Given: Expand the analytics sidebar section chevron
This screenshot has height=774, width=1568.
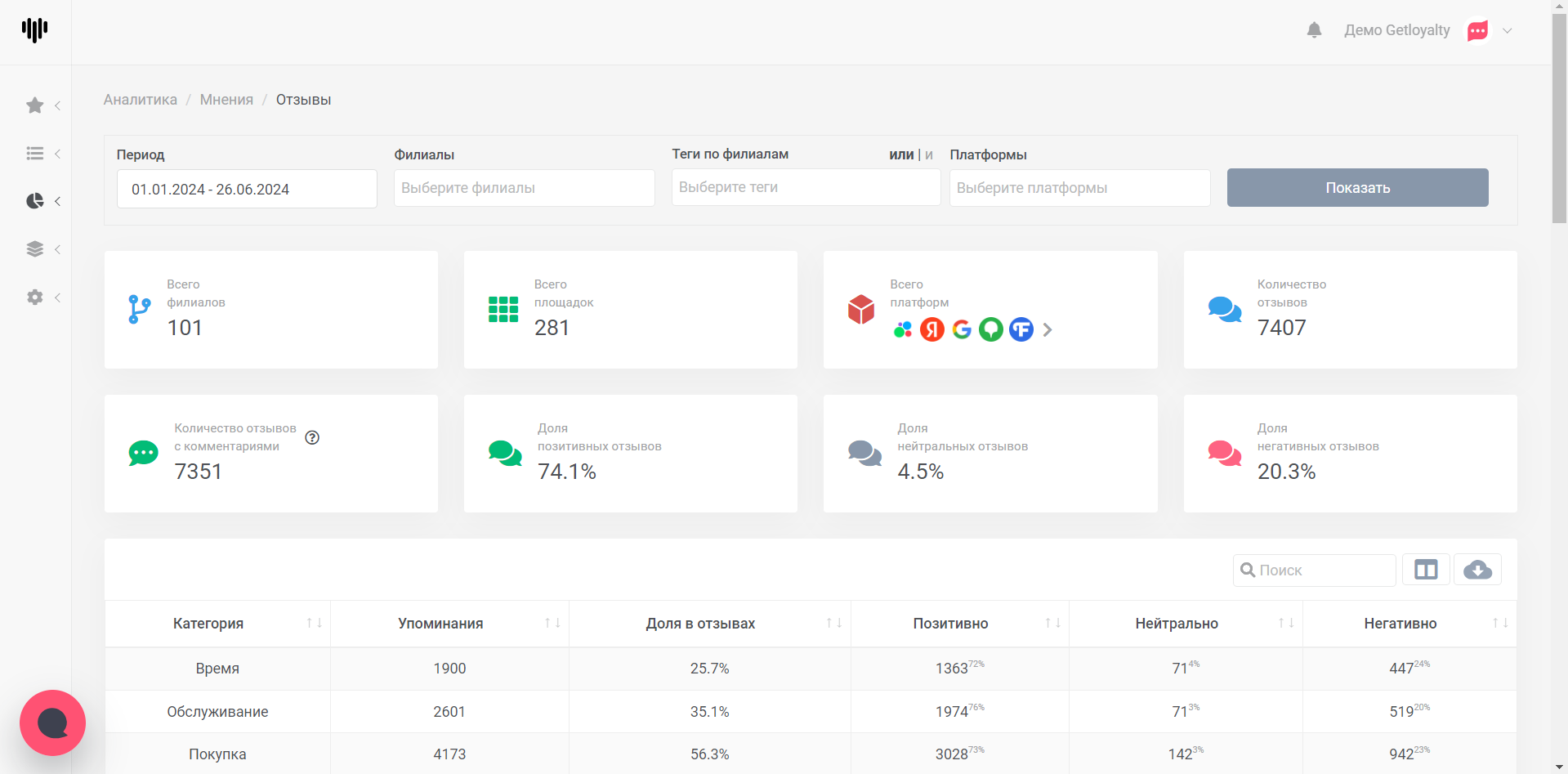Looking at the screenshot, I should pos(57,201).
